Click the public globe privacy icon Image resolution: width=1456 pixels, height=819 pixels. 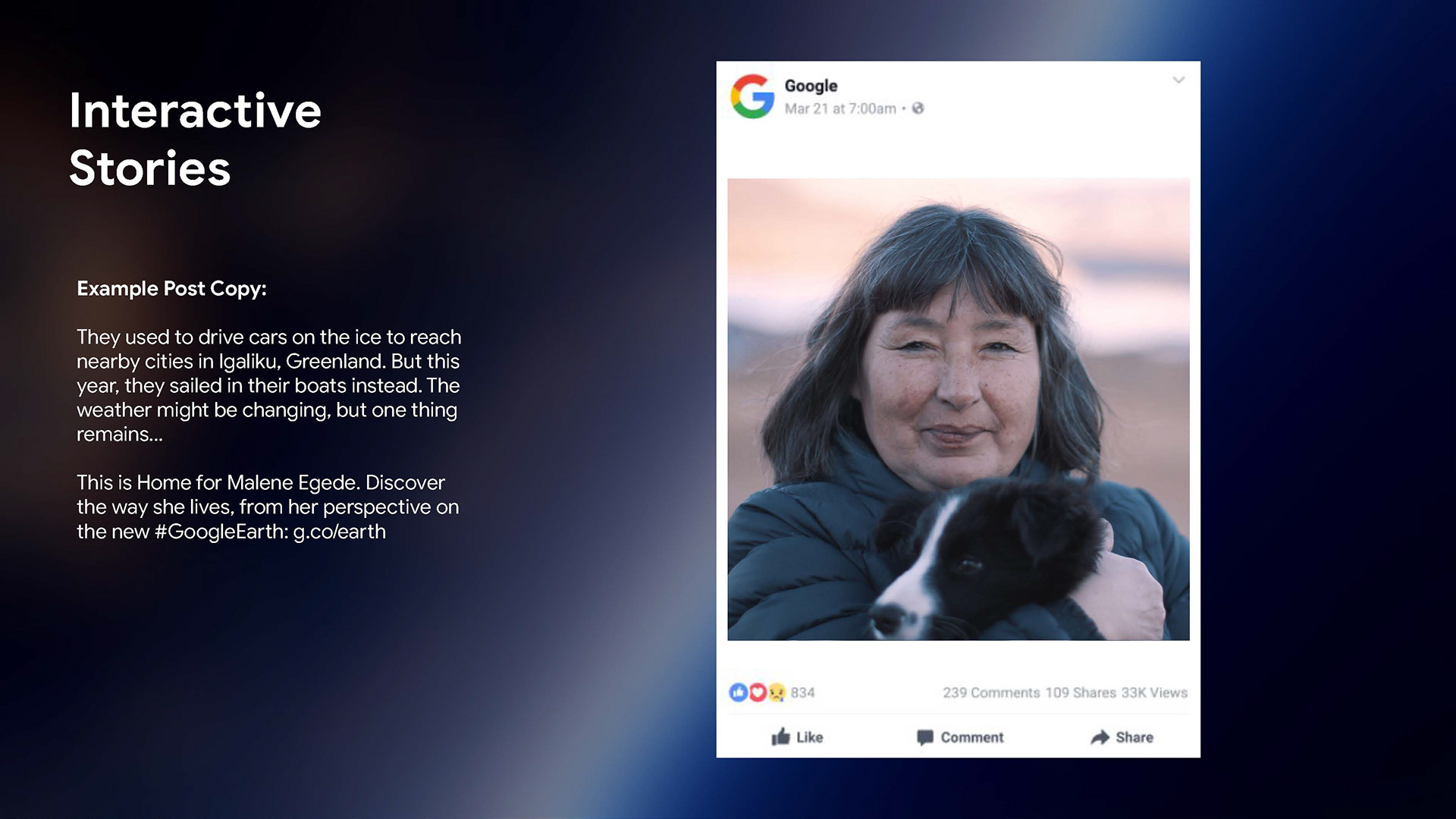[x=918, y=108]
